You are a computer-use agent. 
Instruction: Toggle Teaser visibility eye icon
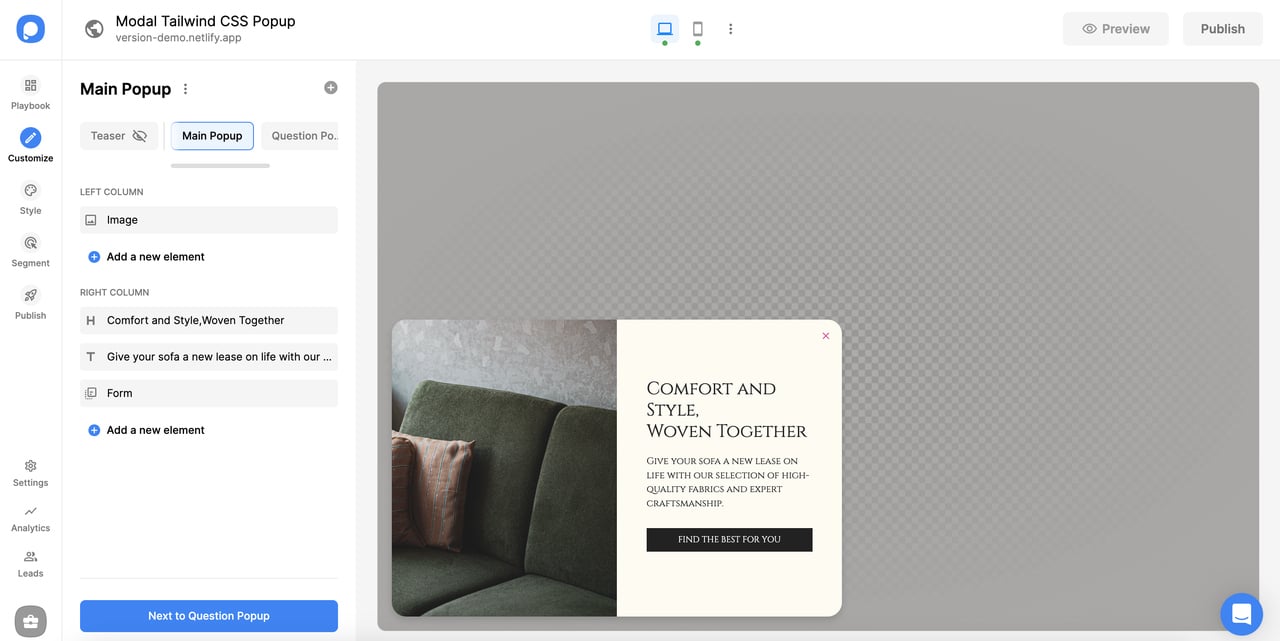click(140, 136)
